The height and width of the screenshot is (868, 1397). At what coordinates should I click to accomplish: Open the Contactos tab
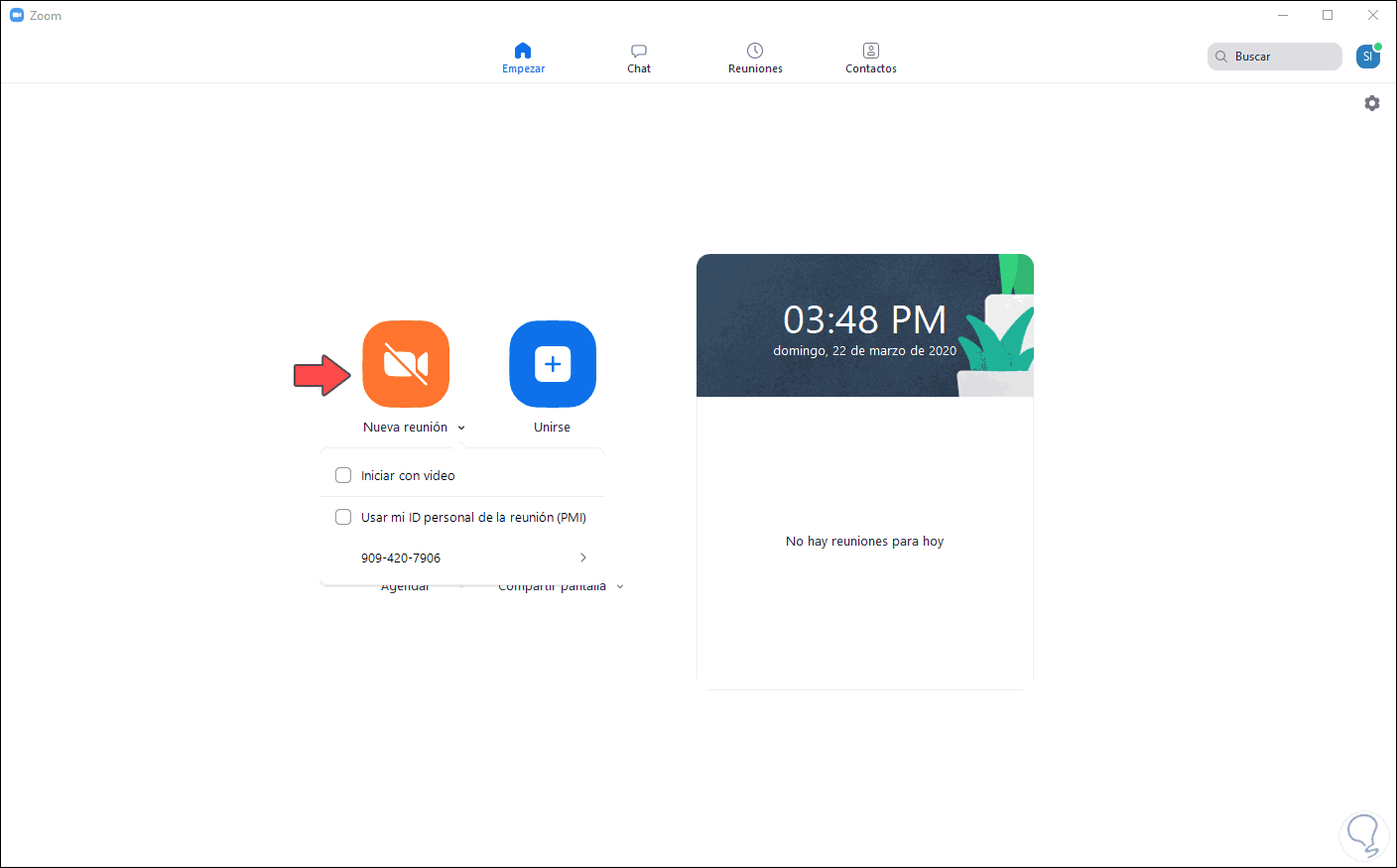tap(871, 59)
